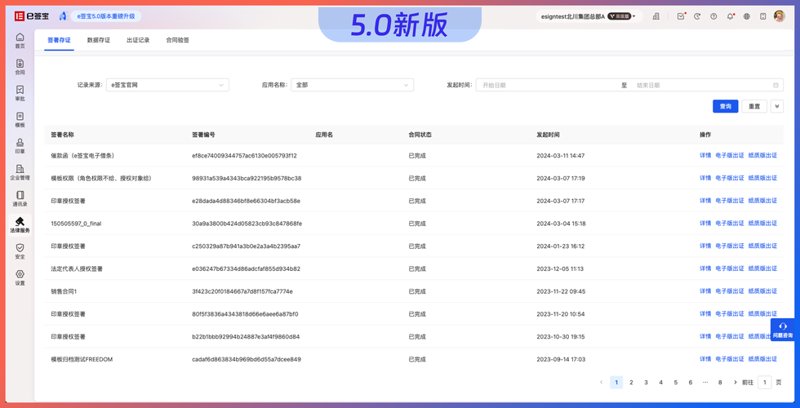Go to page 2

tap(631, 382)
